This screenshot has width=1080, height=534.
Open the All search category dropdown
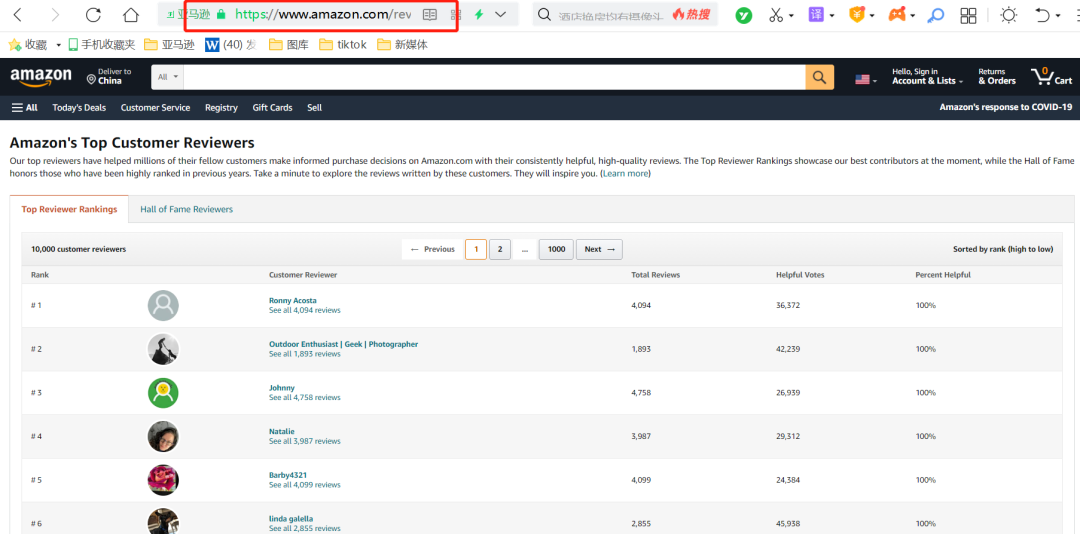click(167, 77)
